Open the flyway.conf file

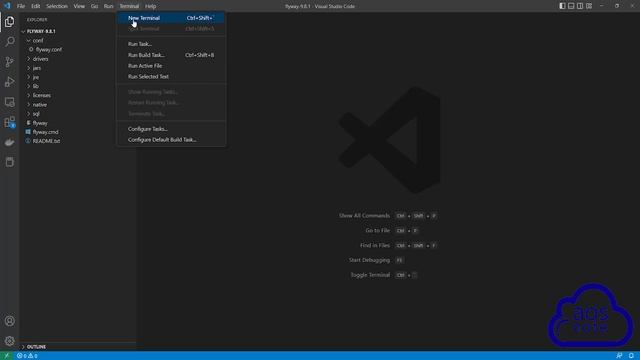coord(49,49)
